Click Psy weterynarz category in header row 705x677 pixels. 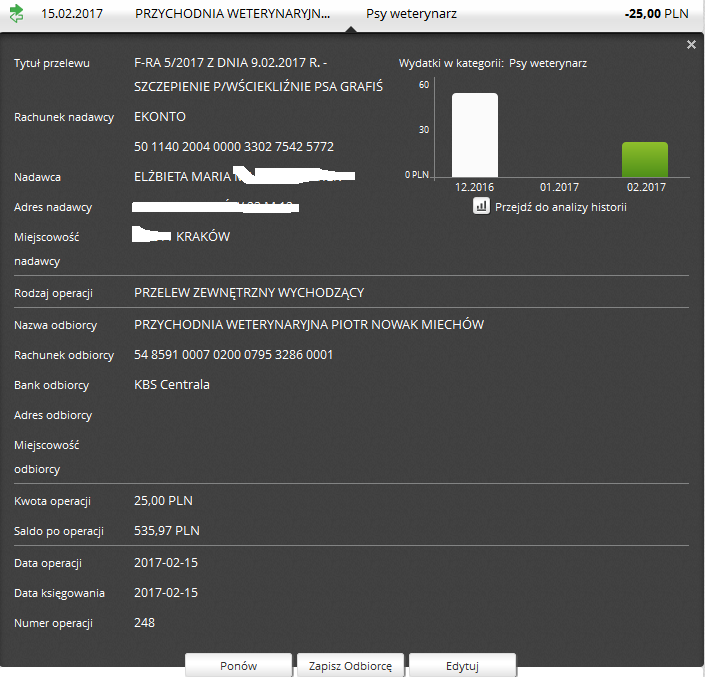[411, 15]
